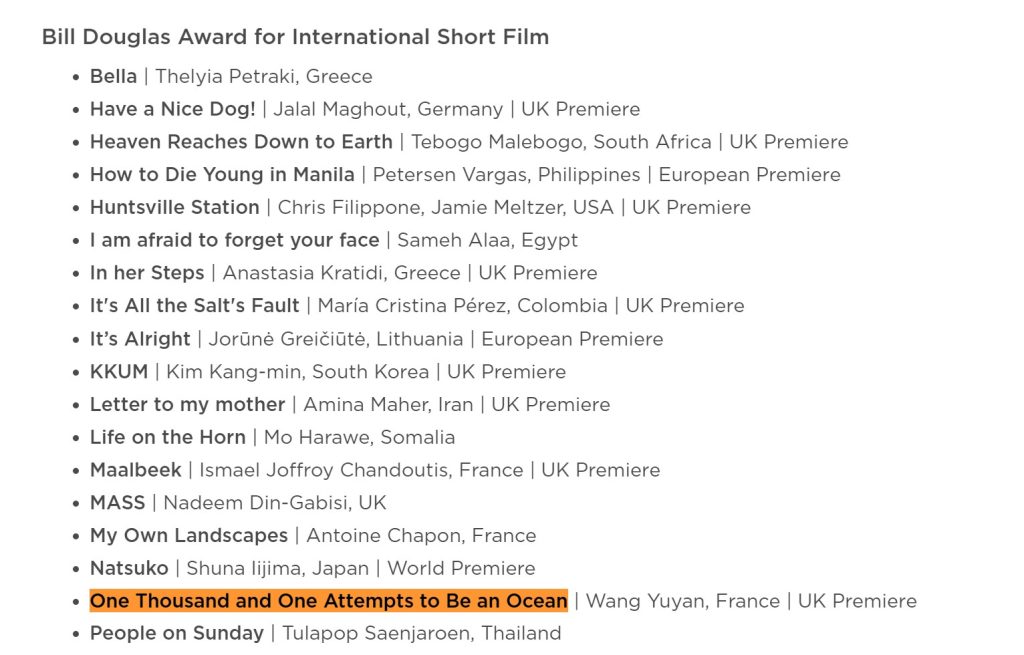This screenshot has width=1024, height=655.
Task: Click the film title 'Bella'
Action: tap(113, 76)
